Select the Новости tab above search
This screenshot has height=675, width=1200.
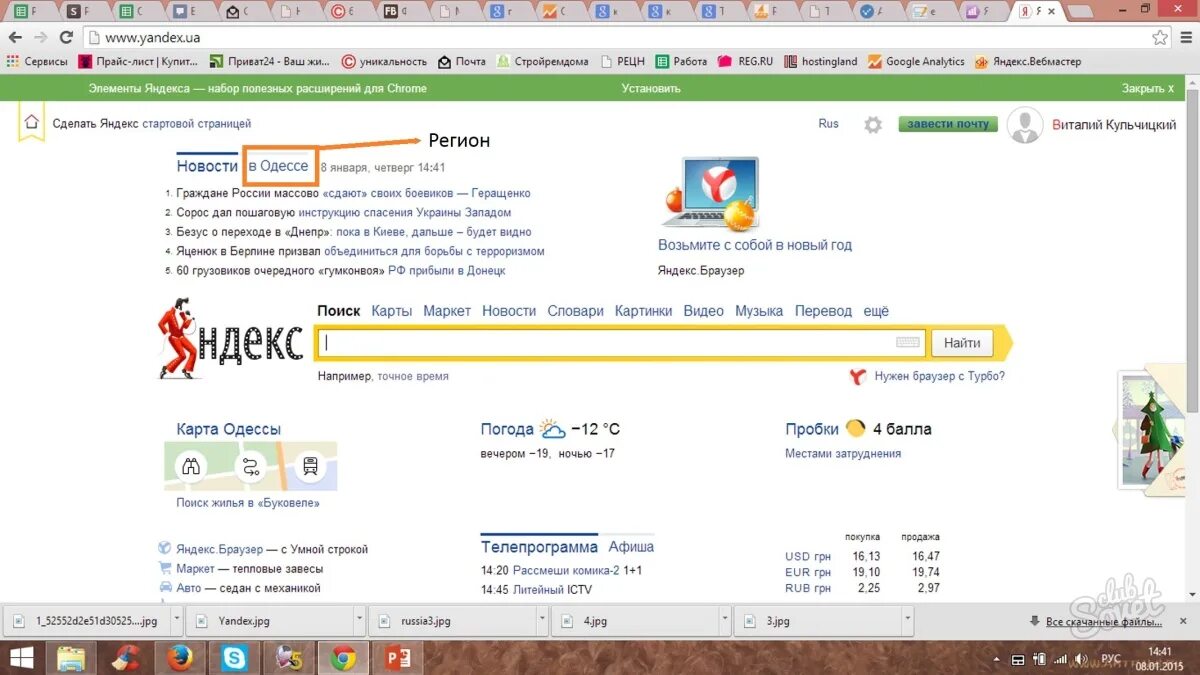point(509,311)
